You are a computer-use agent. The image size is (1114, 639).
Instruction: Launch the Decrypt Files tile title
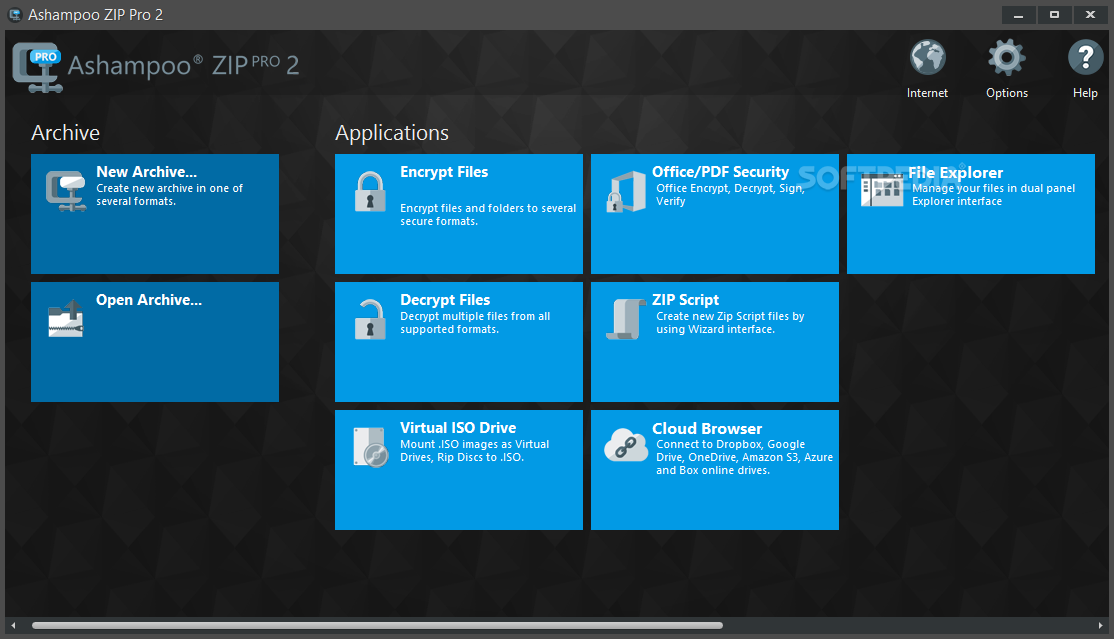[x=445, y=300]
